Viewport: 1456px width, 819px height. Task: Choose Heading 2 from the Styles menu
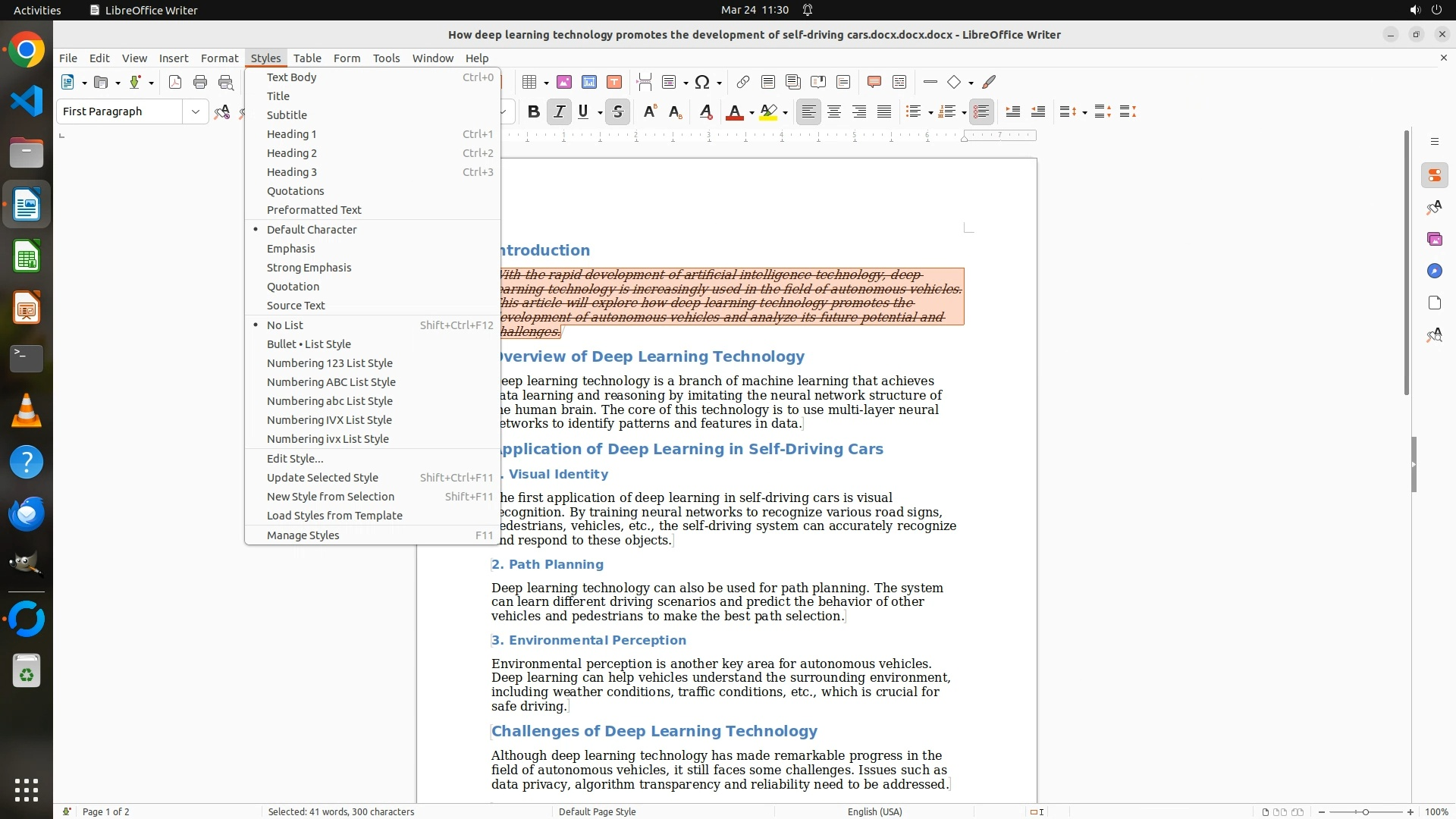coord(292,153)
